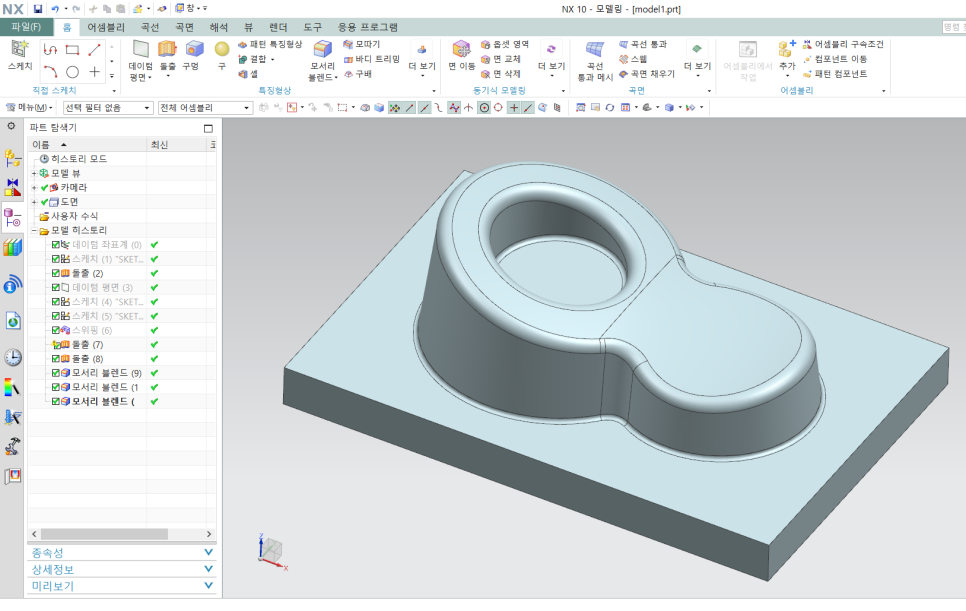Open the 전체 어셈블리 dropdown

pyautogui.click(x=205, y=108)
